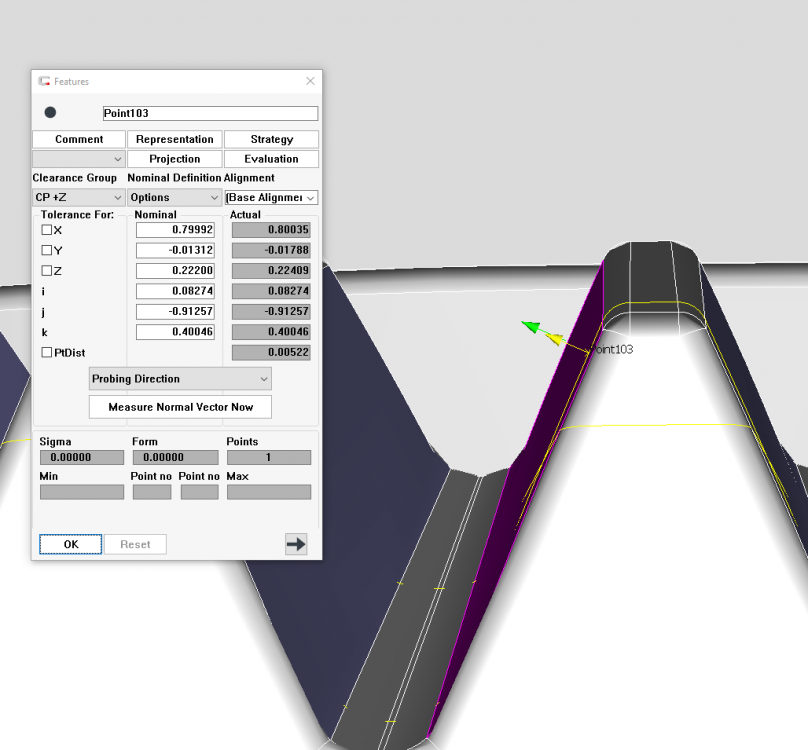Click the Representation button
Viewport: 808px width, 750px height.
175,139
